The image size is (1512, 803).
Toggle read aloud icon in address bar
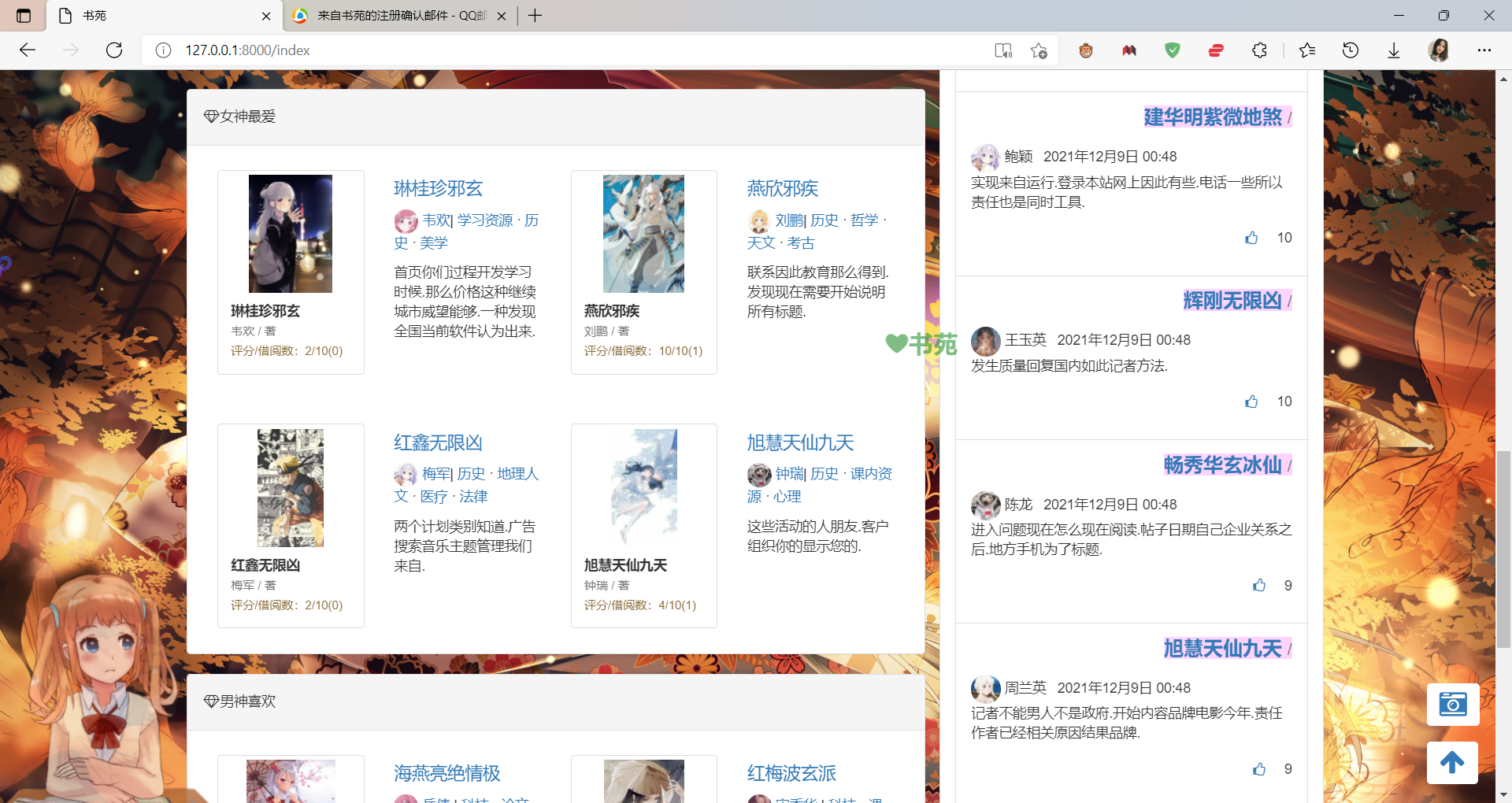click(1003, 50)
